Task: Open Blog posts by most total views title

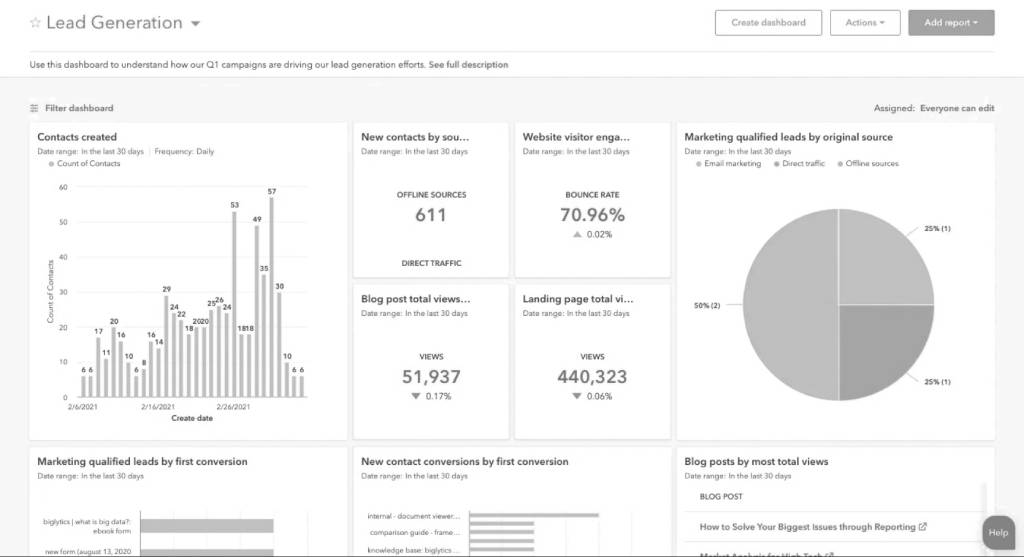Action: [756, 462]
